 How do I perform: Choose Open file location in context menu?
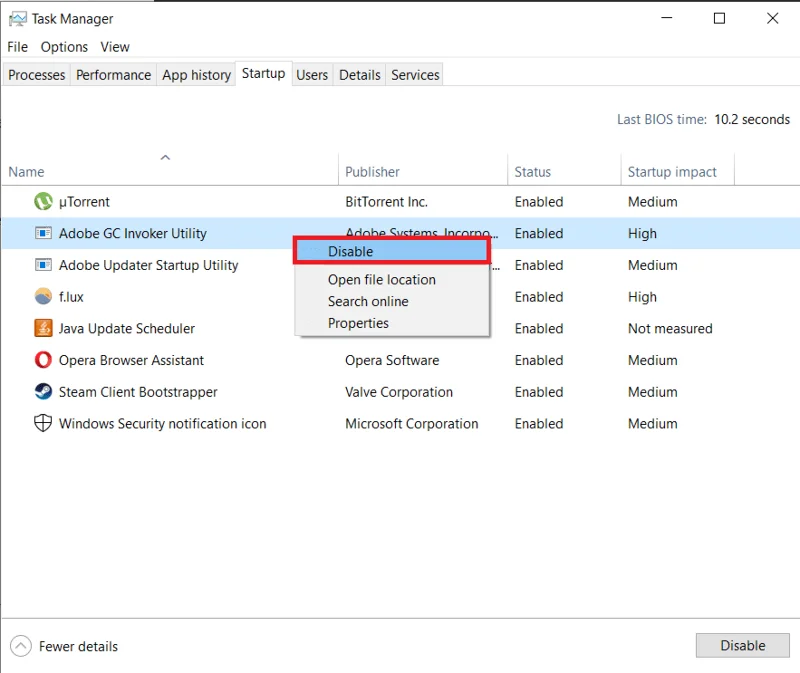382,280
